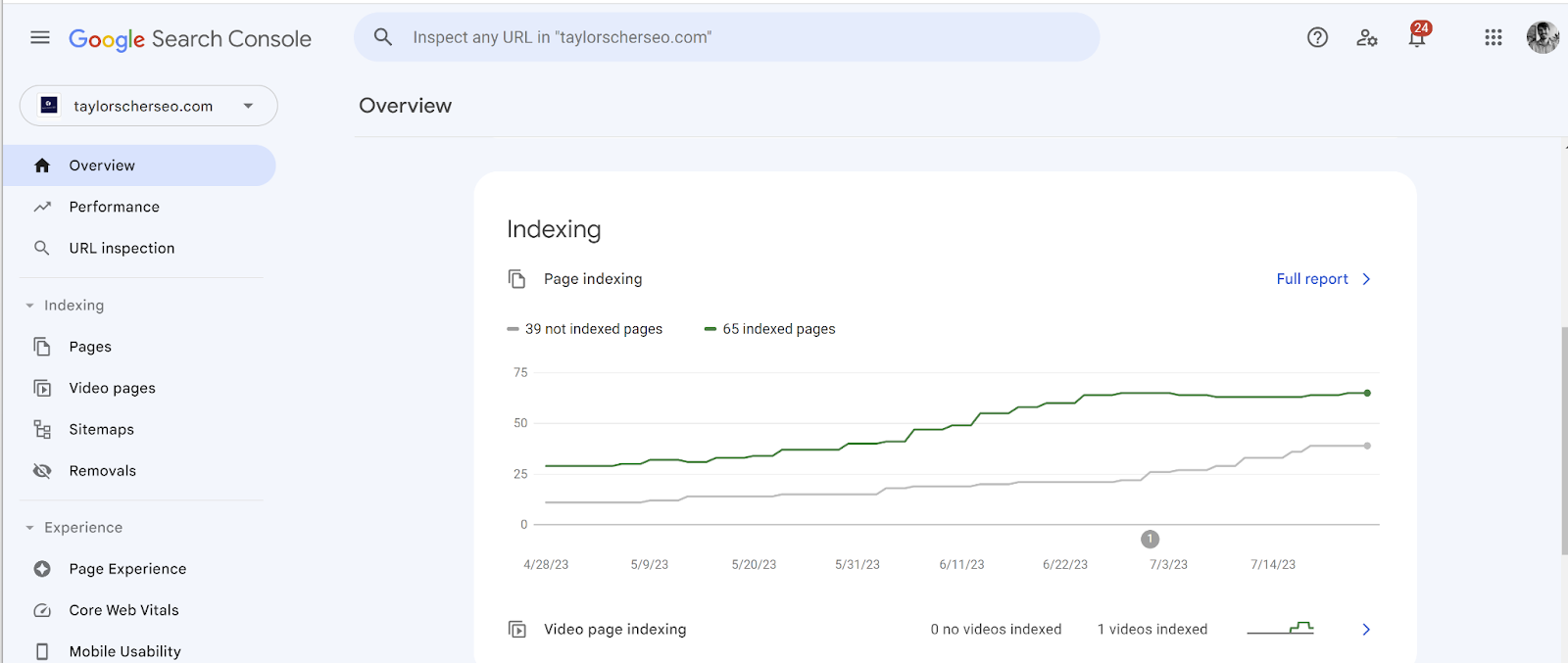
Task: Click the page's vertical scrollbar
Action: tap(1563, 441)
